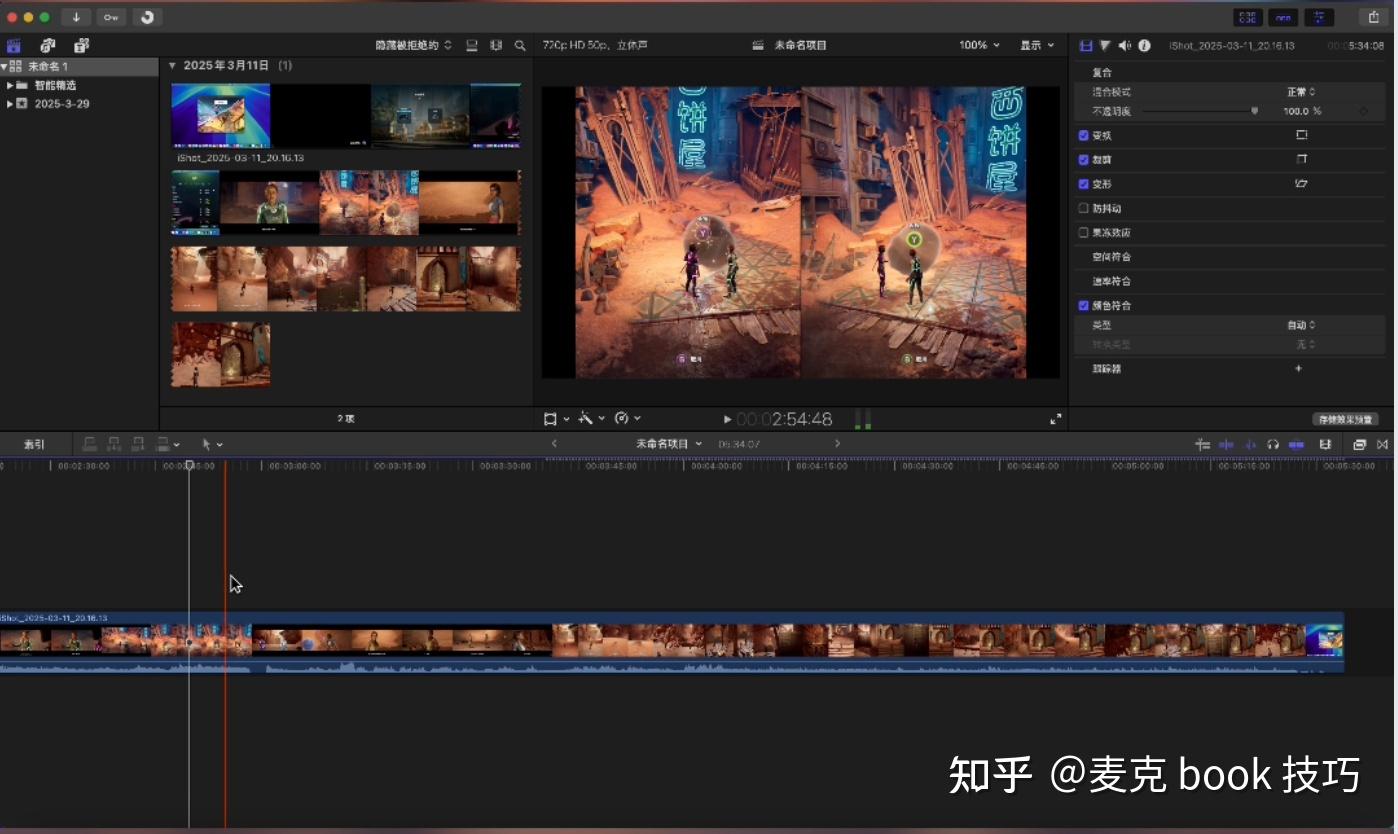Toggle Browser visibility workspace button

click(1248, 17)
